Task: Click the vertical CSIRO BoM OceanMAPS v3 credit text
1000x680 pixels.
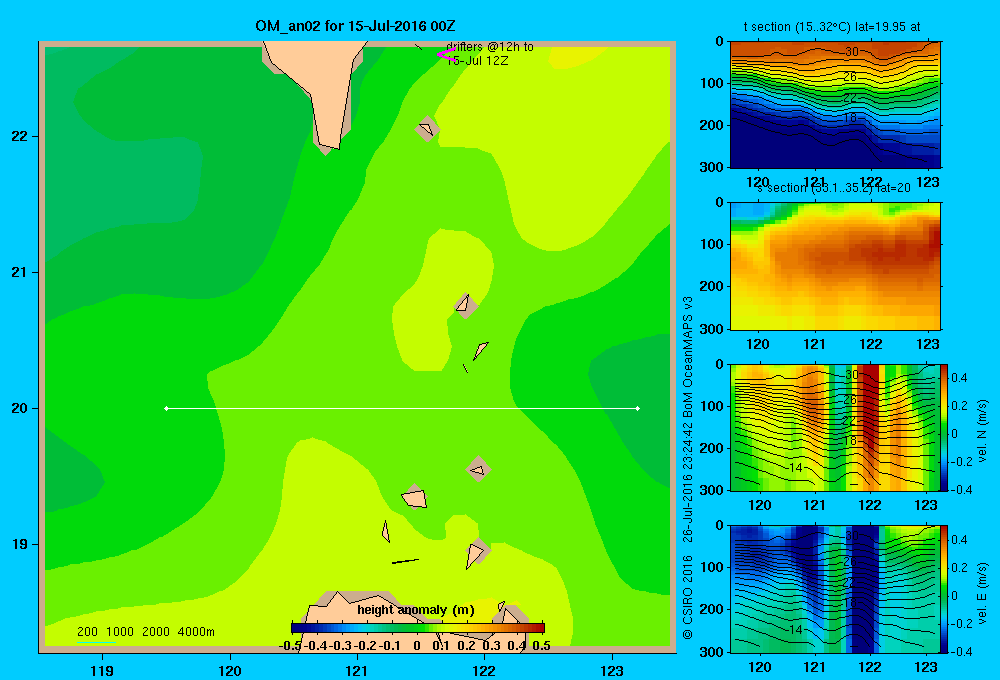Action: (688, 468)
